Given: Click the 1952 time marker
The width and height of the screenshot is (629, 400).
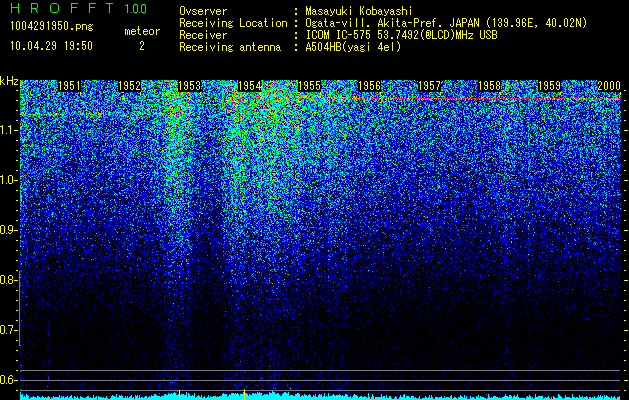Looking at the screenshot, I should [130, 86].
